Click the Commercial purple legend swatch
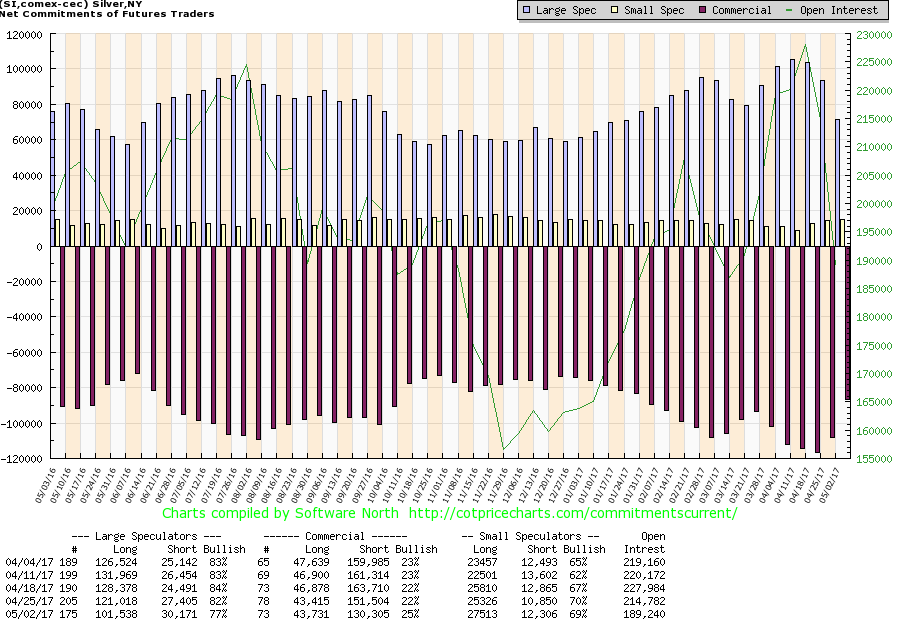 click(x=703, y=10)
